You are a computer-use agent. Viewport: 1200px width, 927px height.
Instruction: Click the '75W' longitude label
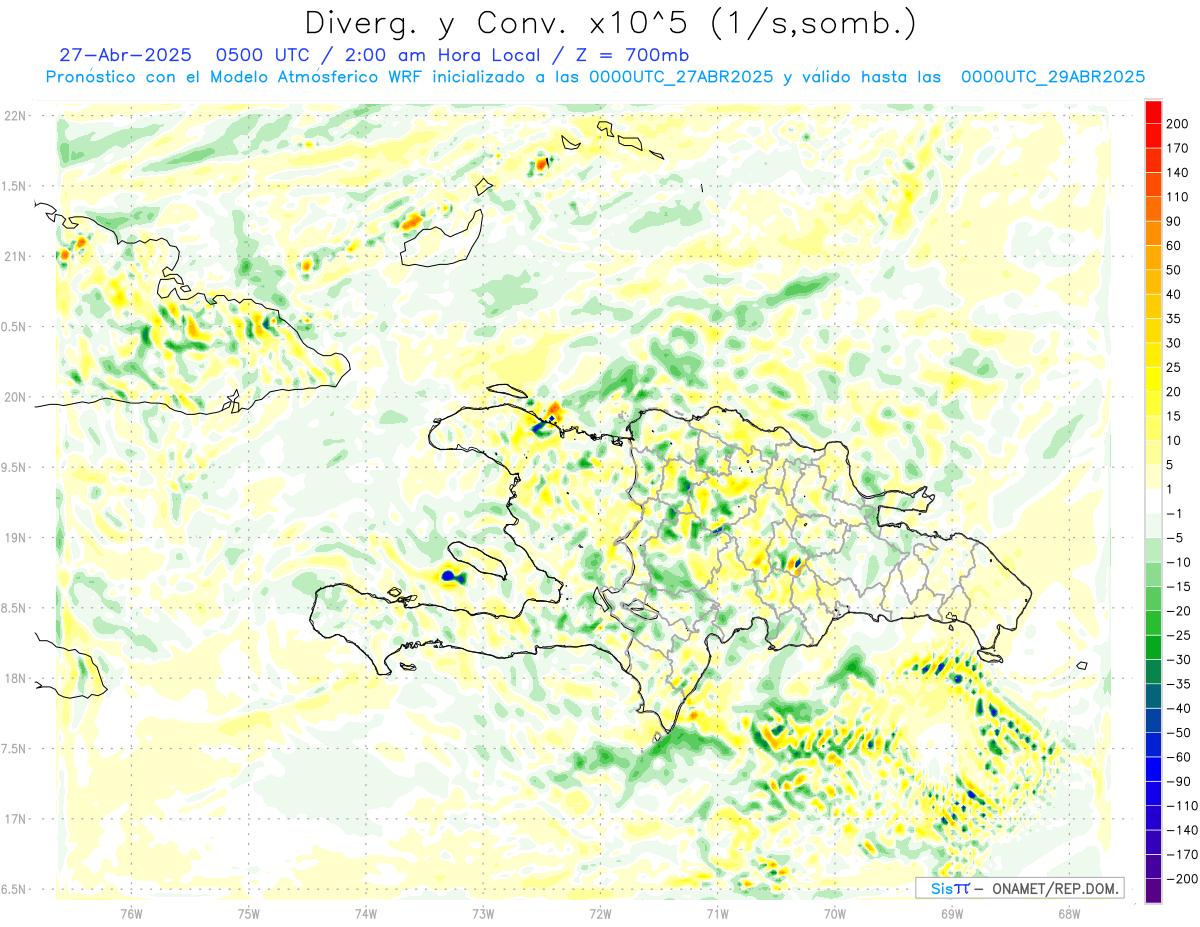point(249,913)
